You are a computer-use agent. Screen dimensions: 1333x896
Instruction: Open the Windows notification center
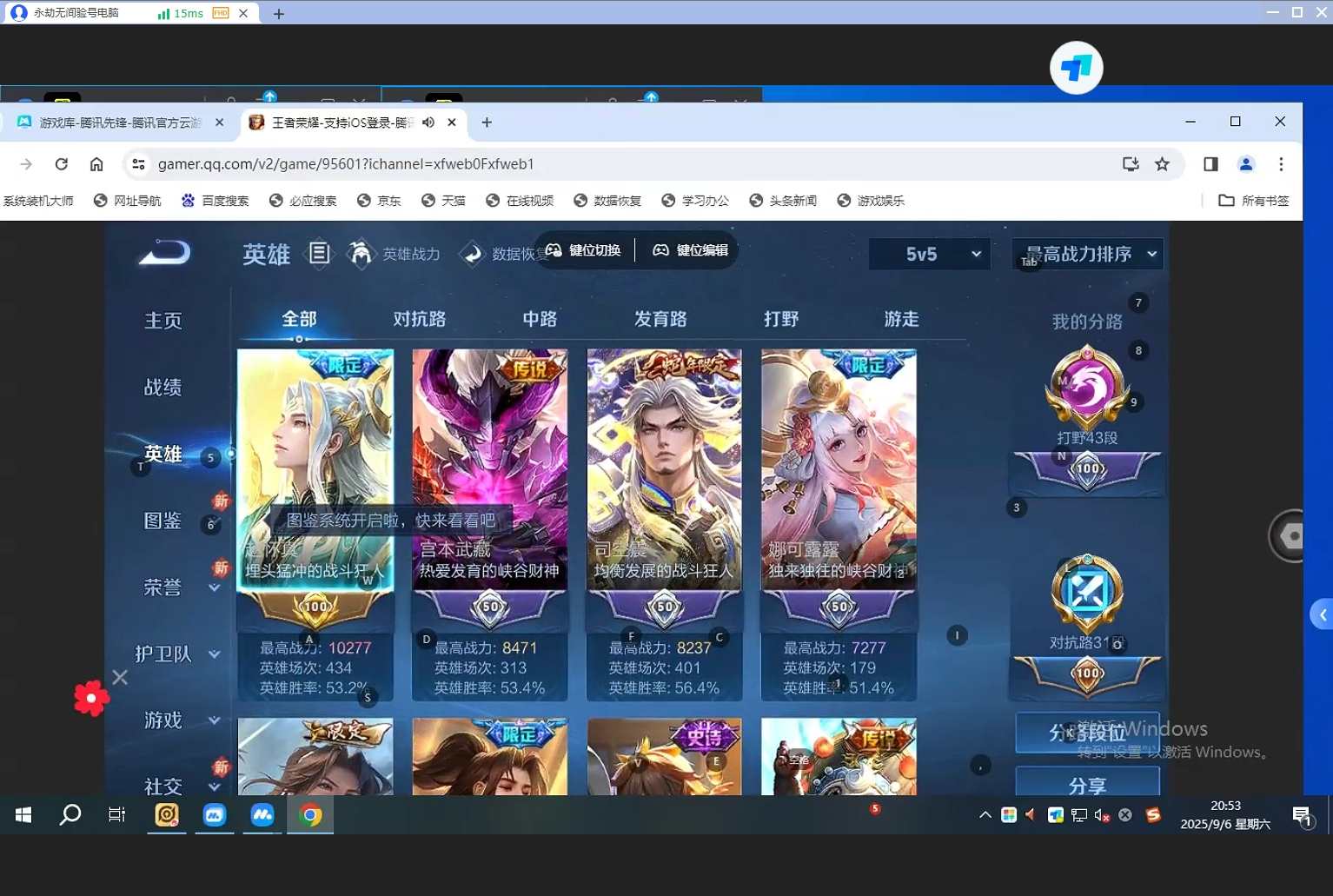pyautogui.click(x=1302, y=816)
